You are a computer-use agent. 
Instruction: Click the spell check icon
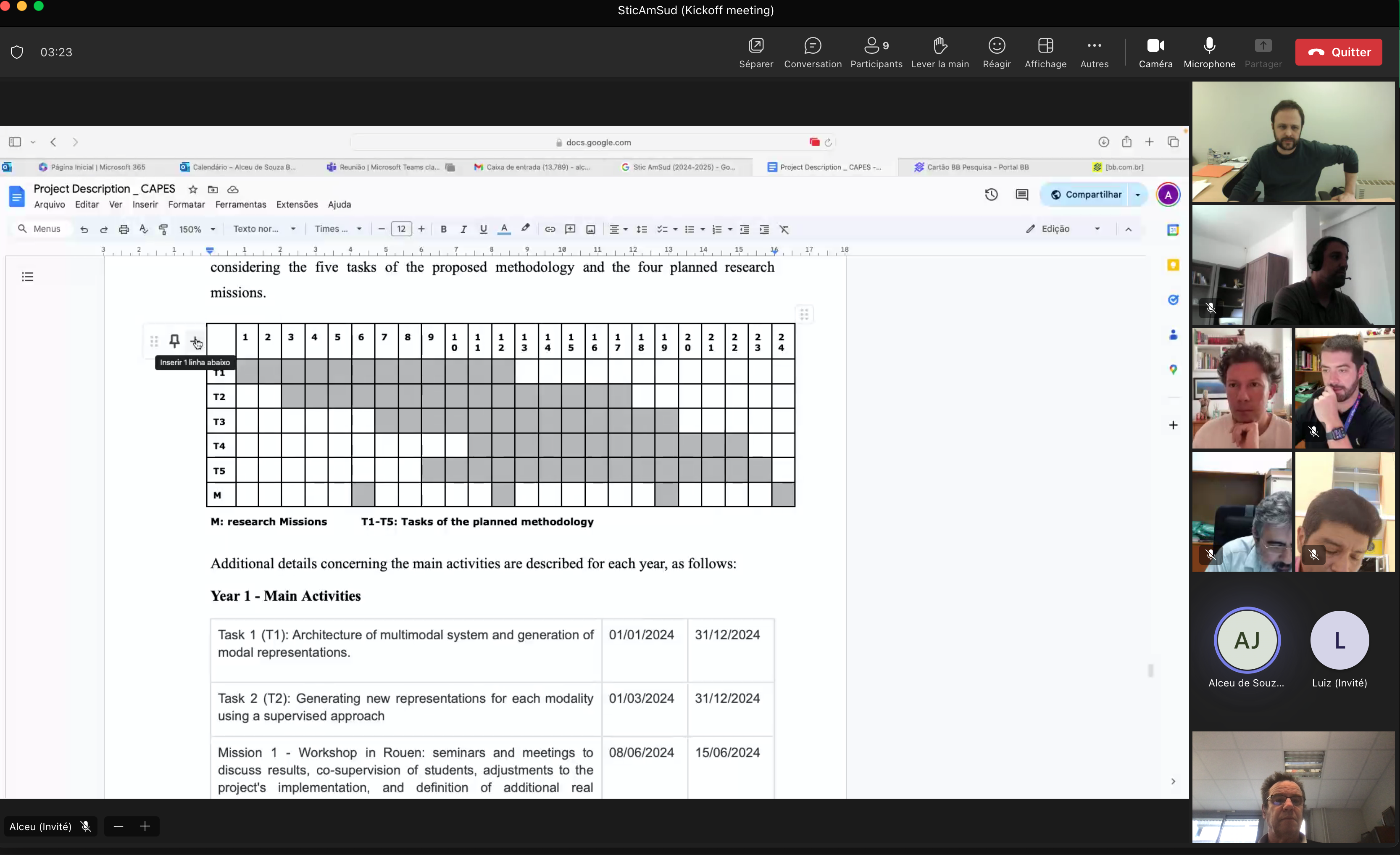click(144, 230)
